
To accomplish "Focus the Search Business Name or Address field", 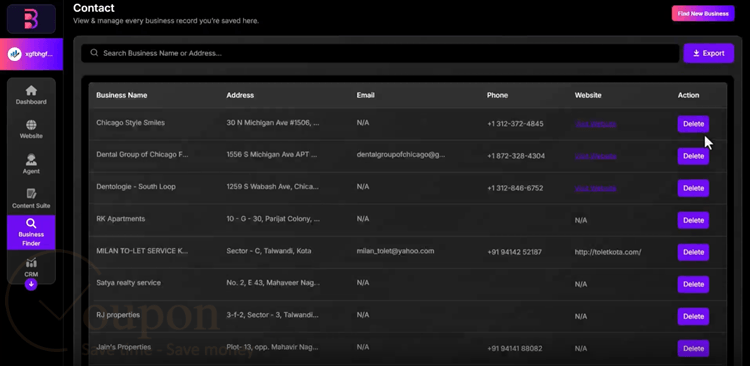I will 380,53.
